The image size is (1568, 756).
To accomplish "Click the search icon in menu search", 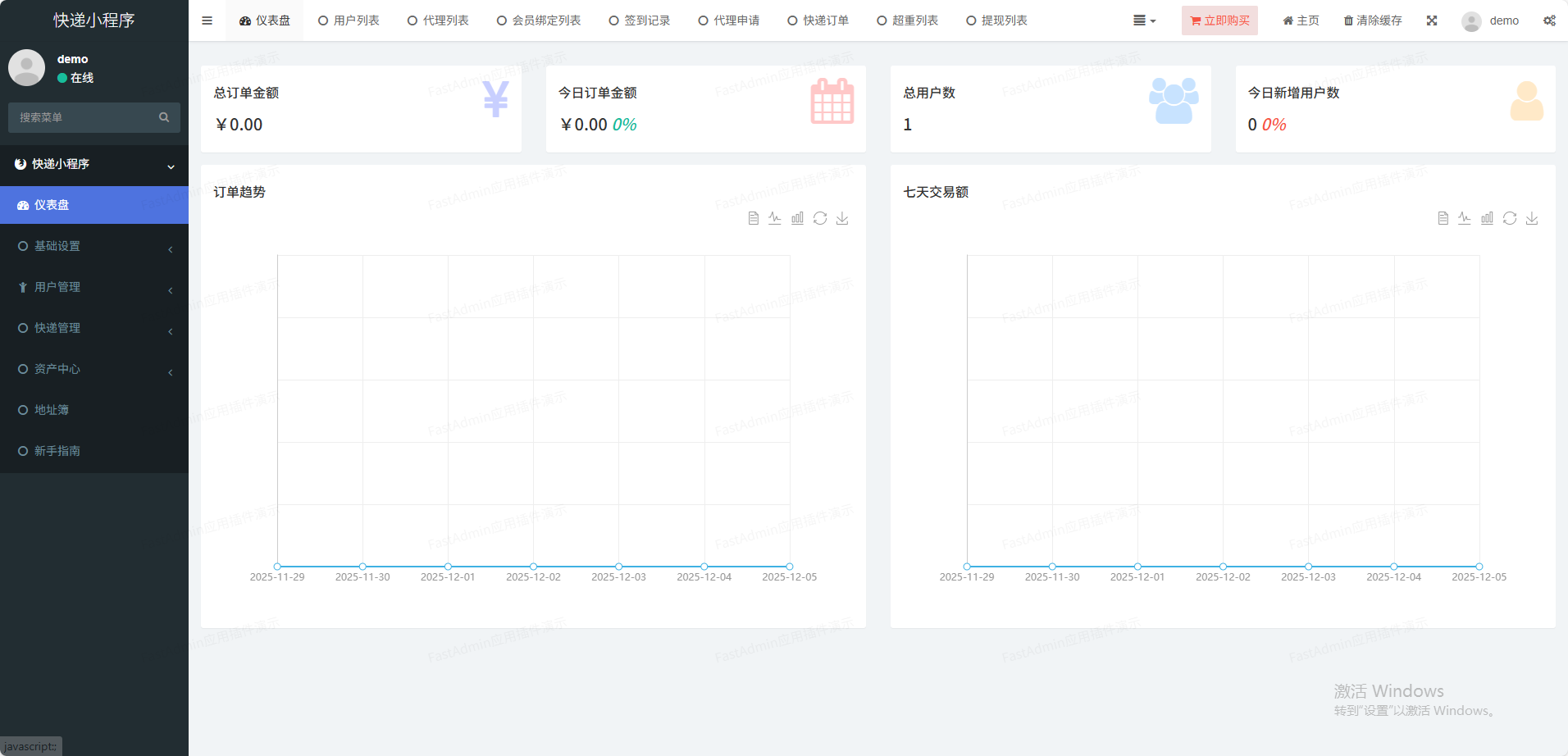I will pos(164,117).
